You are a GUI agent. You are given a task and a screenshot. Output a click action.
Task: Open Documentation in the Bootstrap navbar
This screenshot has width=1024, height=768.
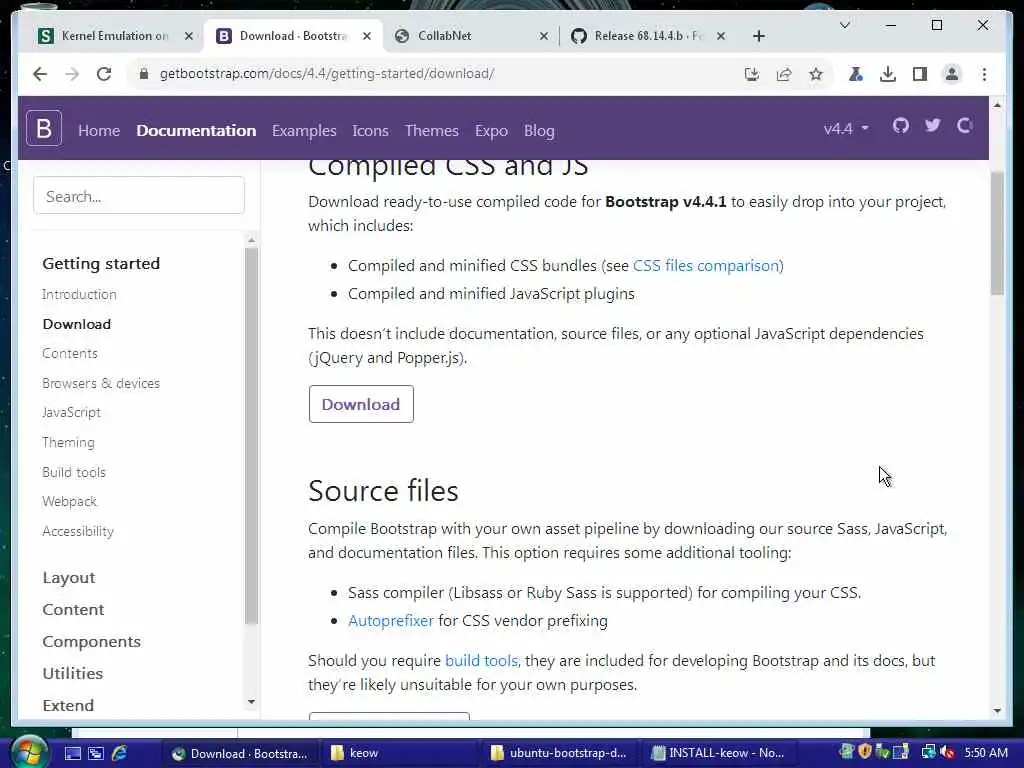(196, 131)
